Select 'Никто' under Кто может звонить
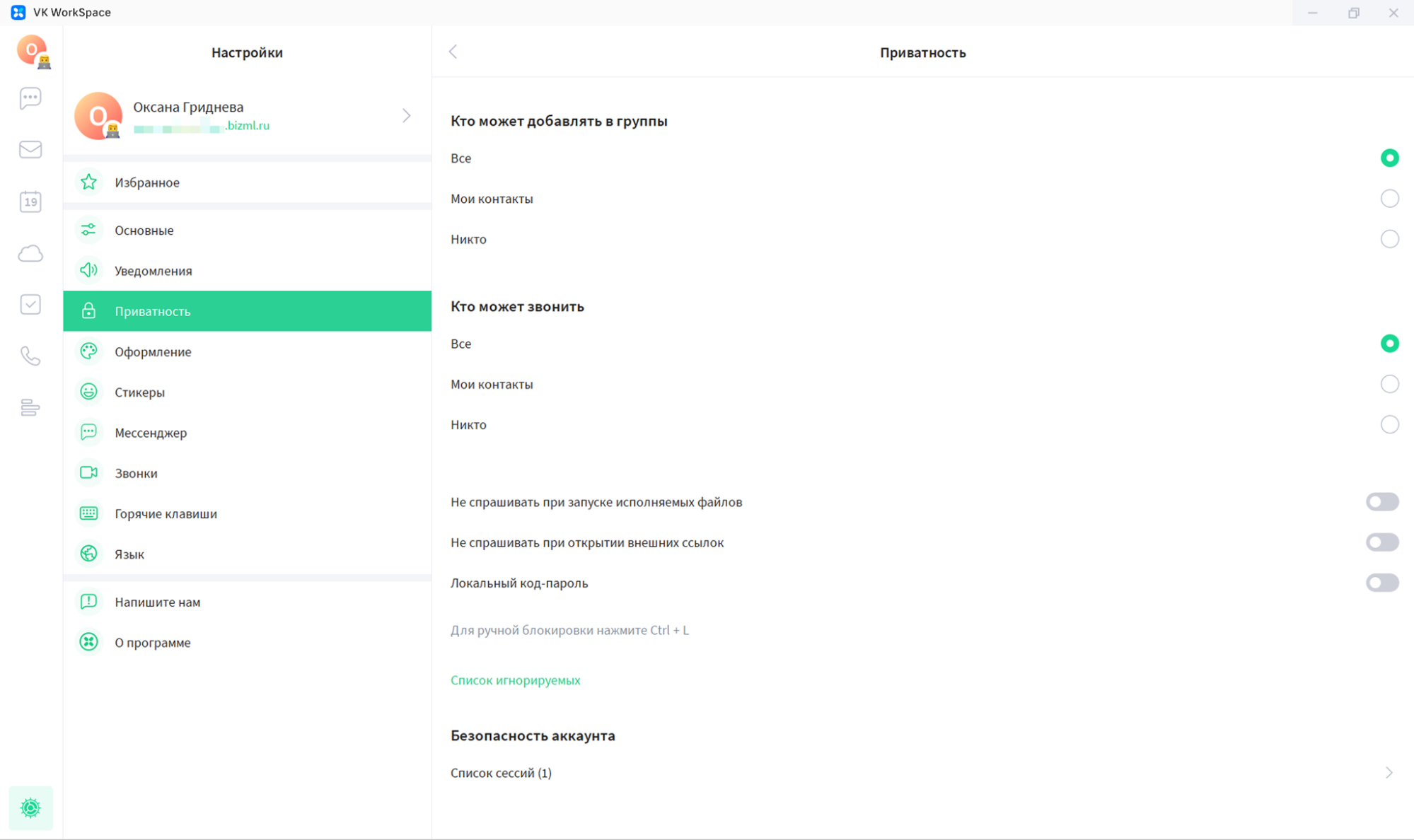Image resolution: width=1414 pixels, height=840 pixels. point(1389,425)
